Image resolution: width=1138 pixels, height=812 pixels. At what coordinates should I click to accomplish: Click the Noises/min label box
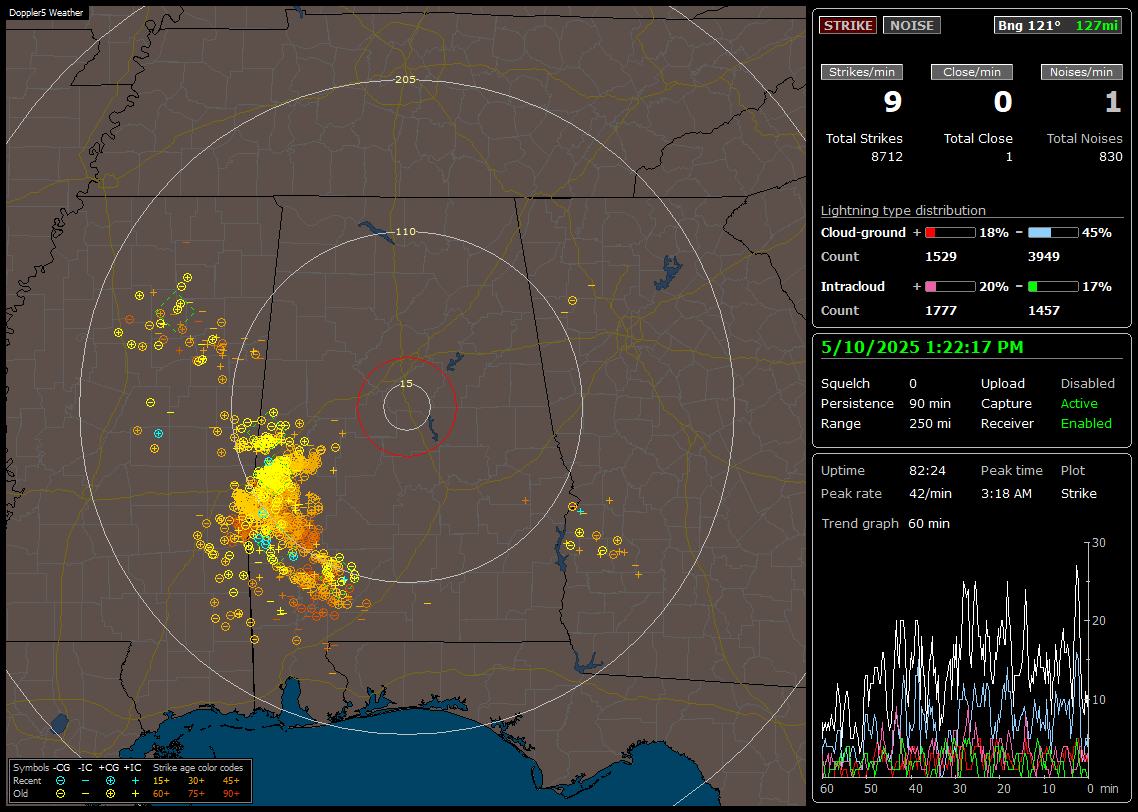coord(1081,72)
